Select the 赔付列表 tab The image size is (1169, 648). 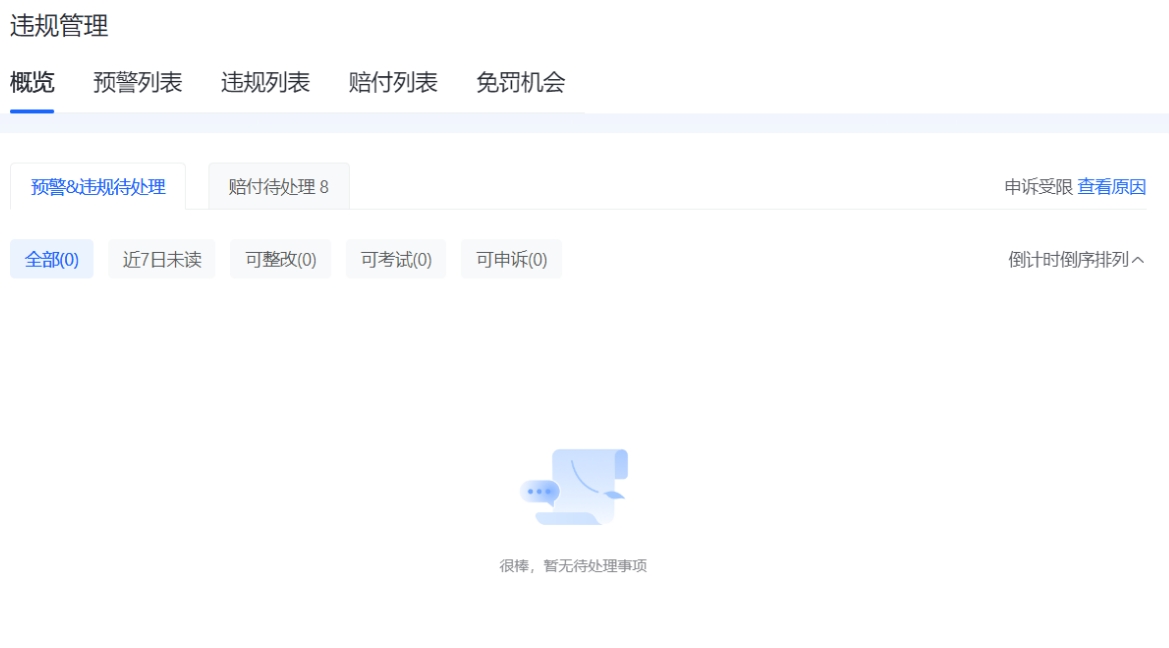pos(393,83)
